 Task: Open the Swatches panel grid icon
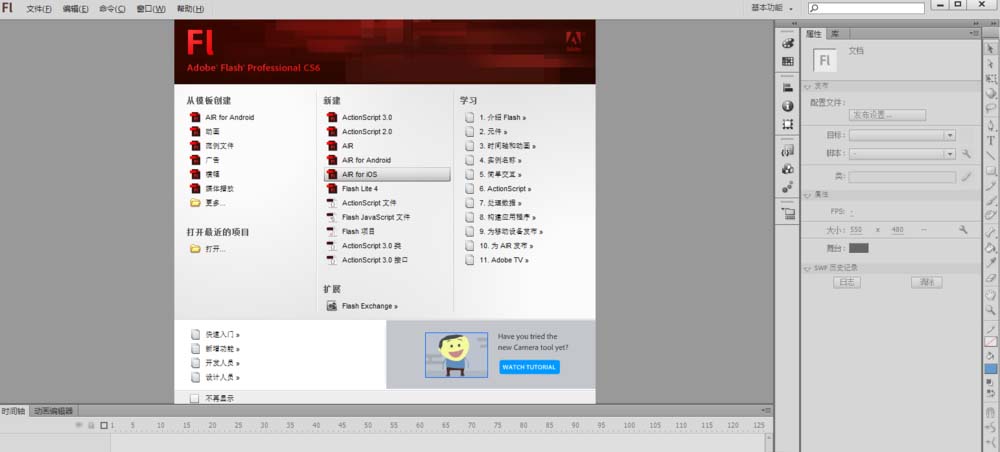[788, 61]
